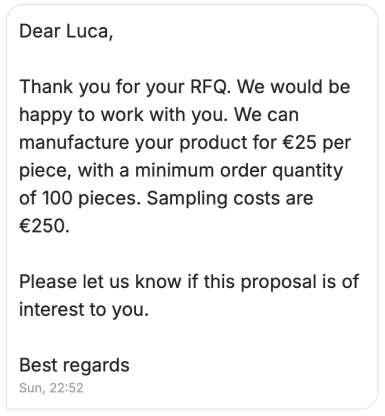This screenshot has width=385, height=416.
Task: Click the word 'proposal' in the message
Action: [x=278, y=282]
